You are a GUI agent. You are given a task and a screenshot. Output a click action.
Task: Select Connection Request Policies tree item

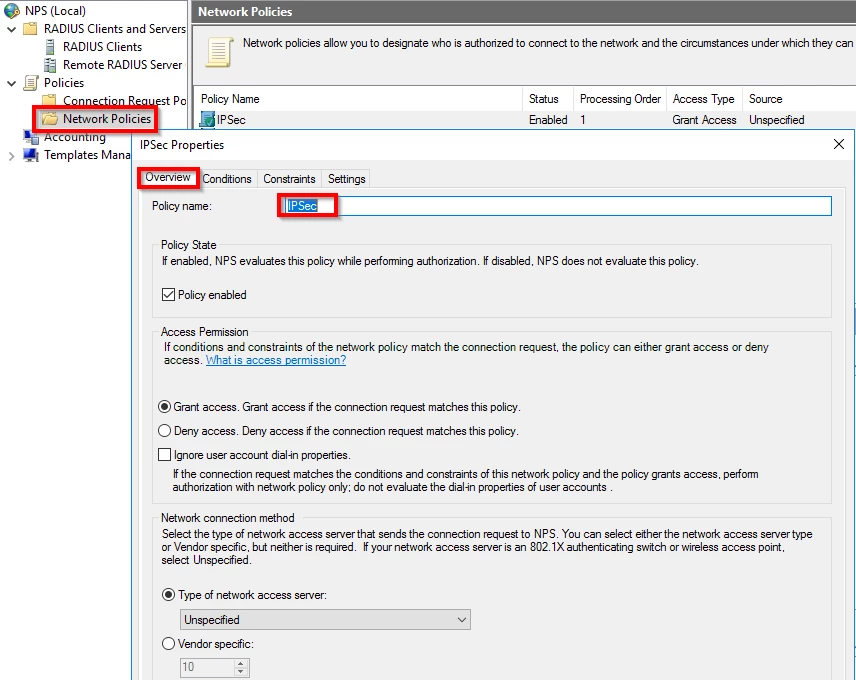pyautogui.click(x=124, y=100)
